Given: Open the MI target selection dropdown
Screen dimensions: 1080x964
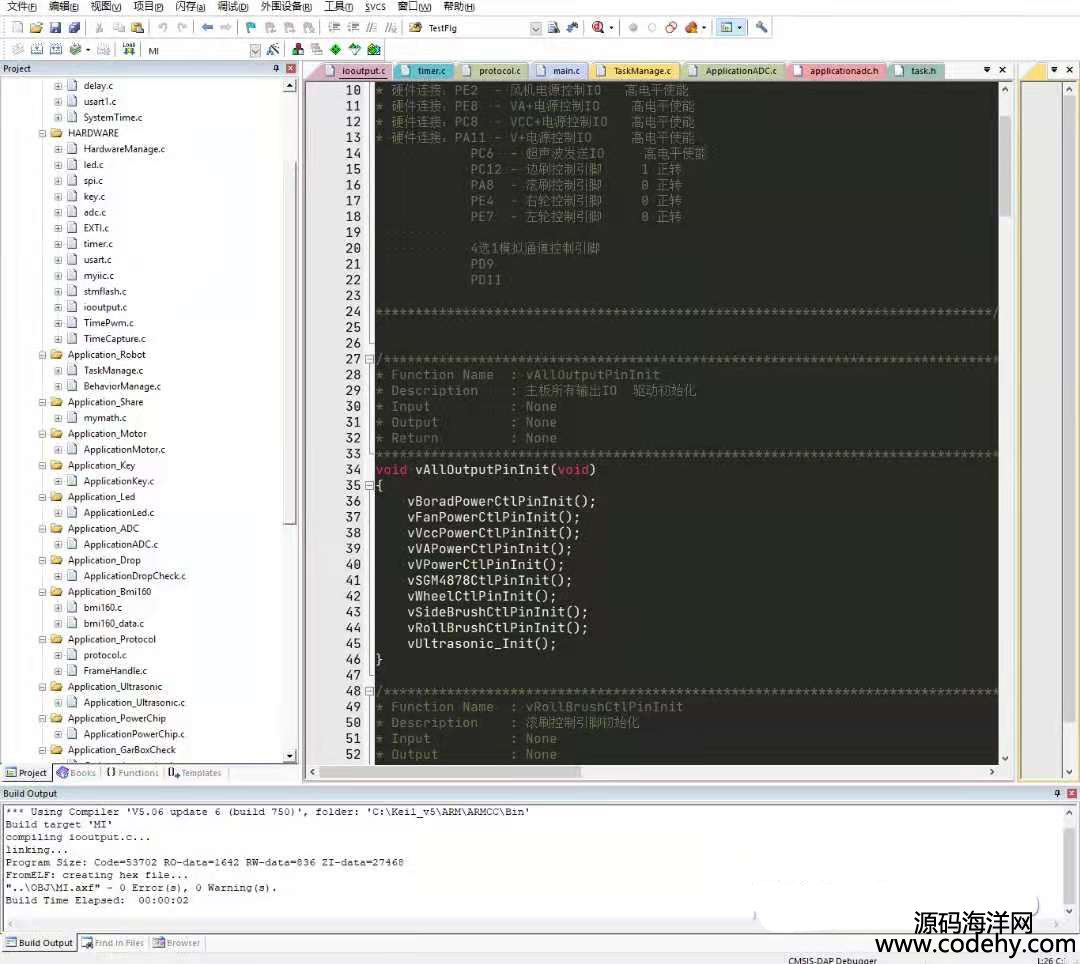Looking at the screenshot, I should click(x=255, y=50).
